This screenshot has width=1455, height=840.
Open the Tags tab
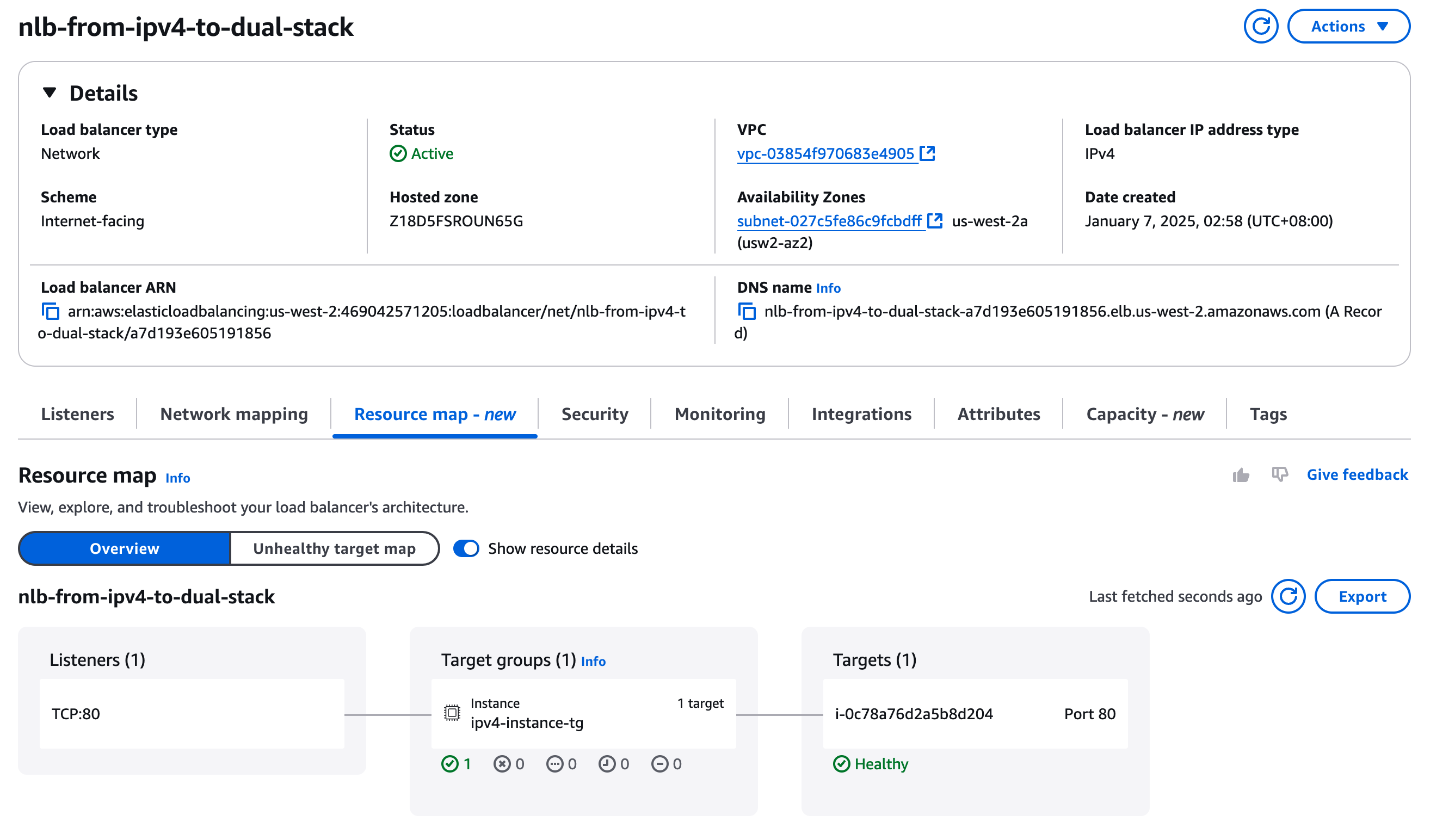pos(1268,414)
